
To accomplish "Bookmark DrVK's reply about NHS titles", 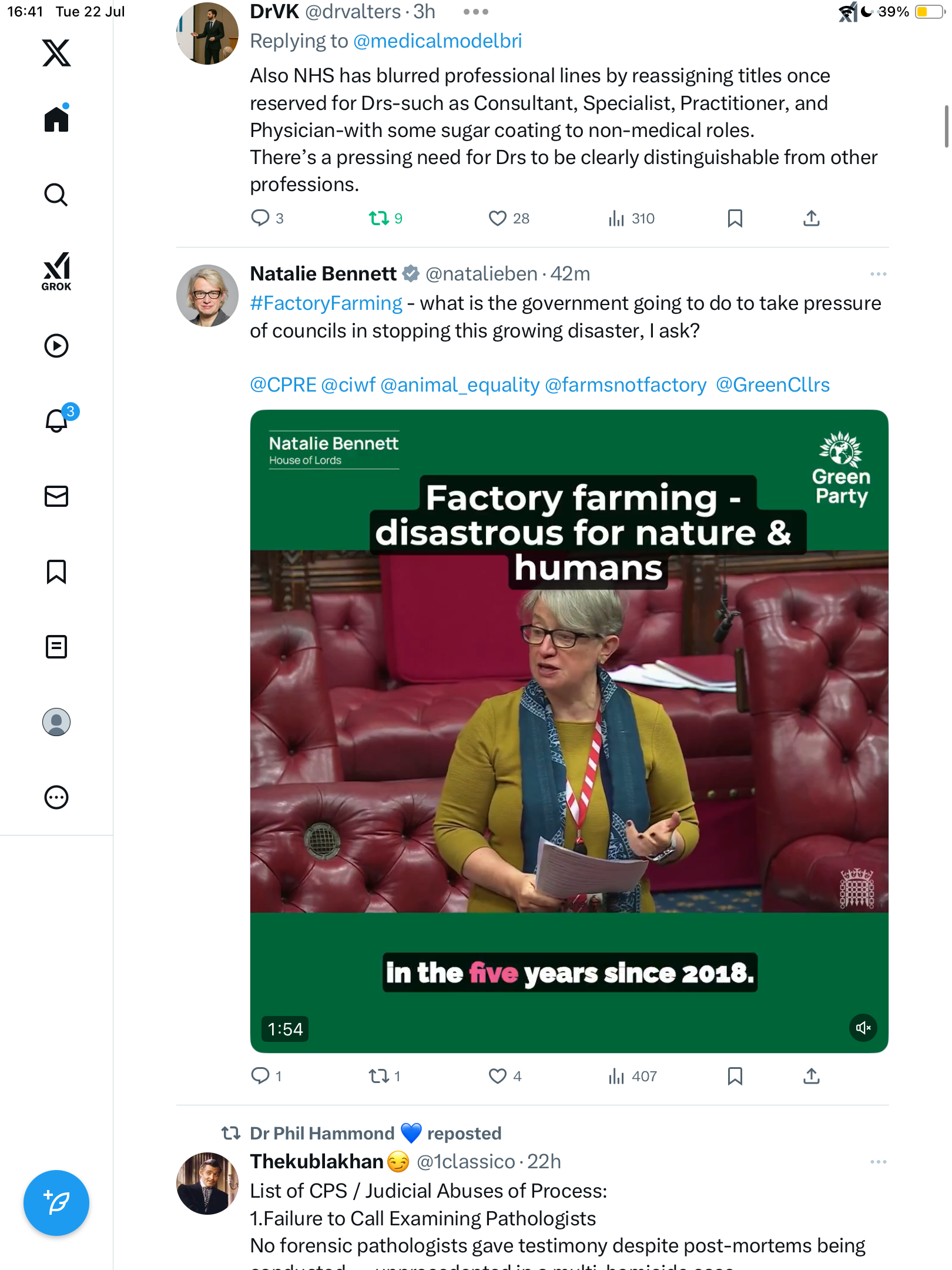I will (x=735, y=218).
